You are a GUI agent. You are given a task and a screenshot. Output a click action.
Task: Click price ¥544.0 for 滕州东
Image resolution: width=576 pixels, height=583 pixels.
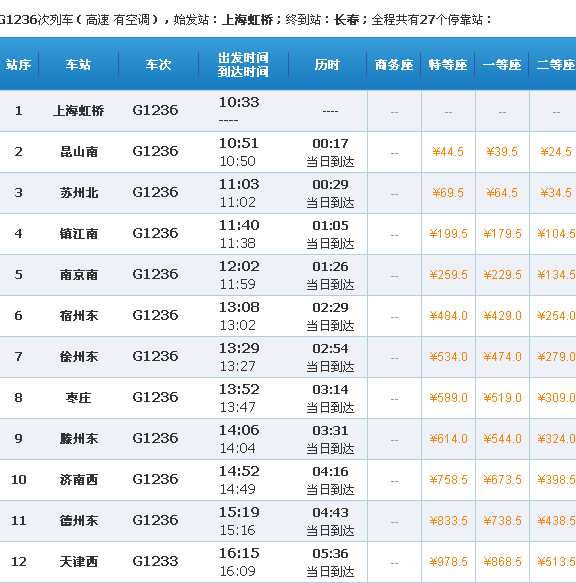[x=502, y=439]
